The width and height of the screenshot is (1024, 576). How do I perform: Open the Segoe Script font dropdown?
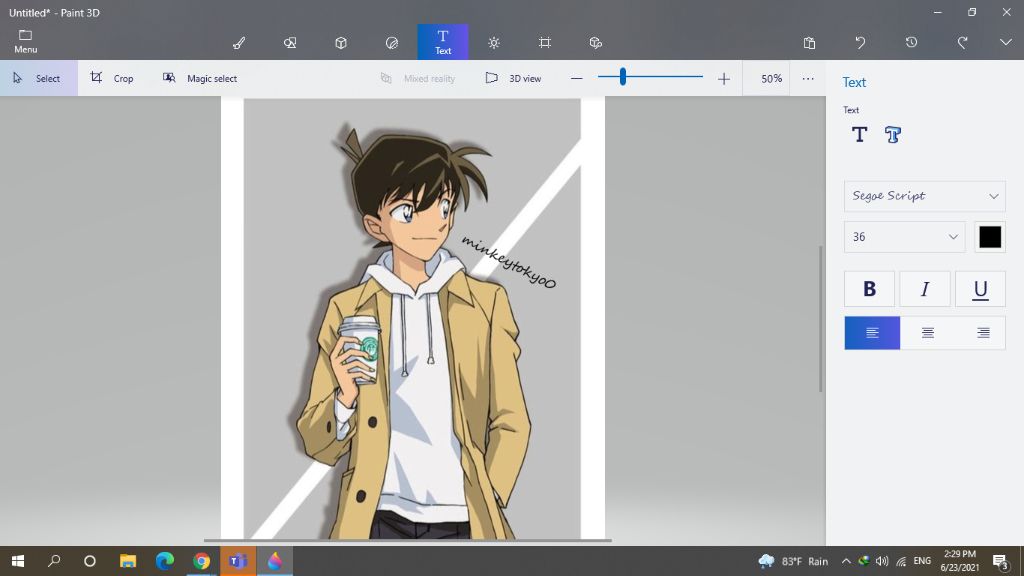925,196
